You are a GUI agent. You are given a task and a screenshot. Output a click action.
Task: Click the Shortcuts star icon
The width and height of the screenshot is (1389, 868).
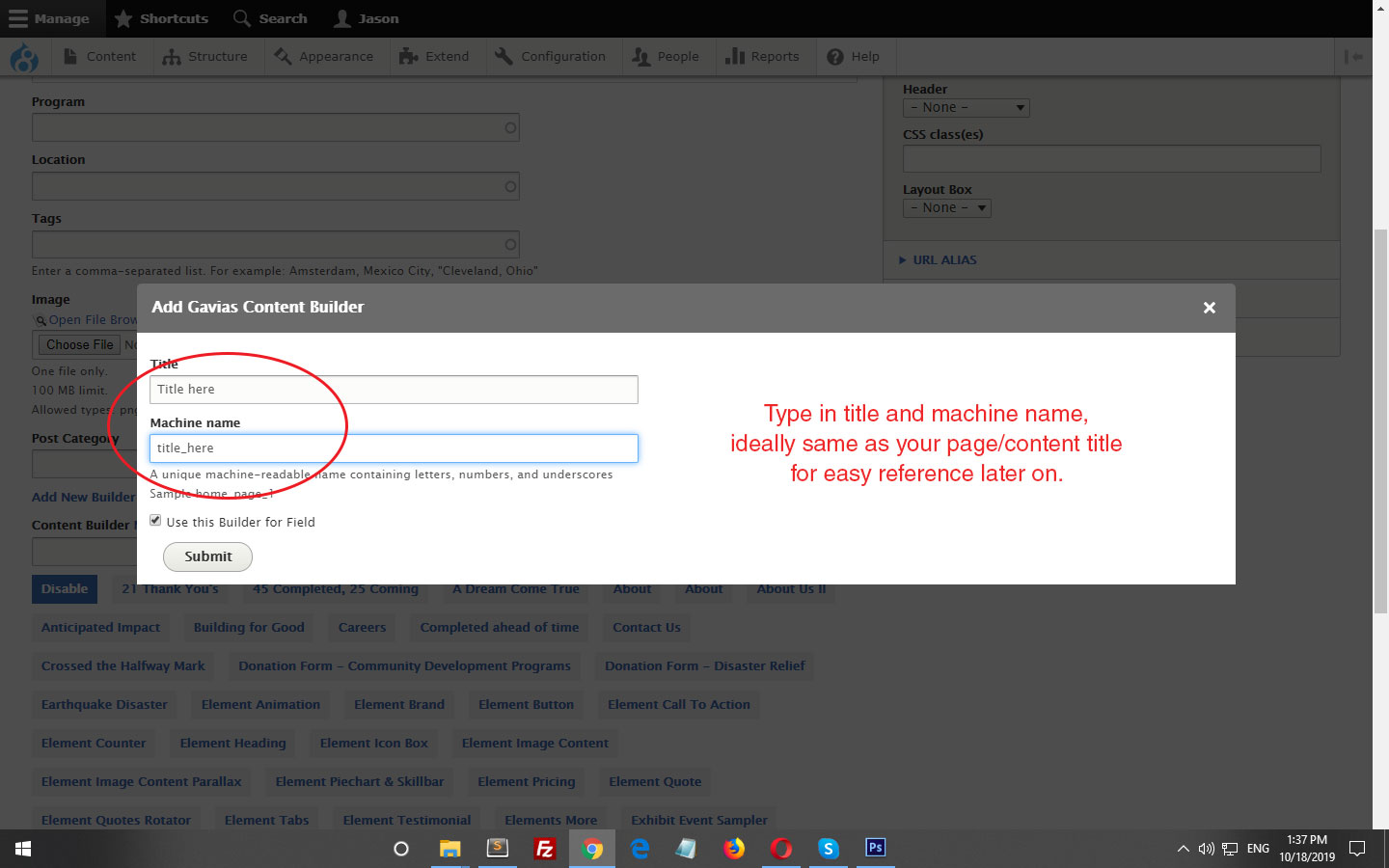(123, 18)
